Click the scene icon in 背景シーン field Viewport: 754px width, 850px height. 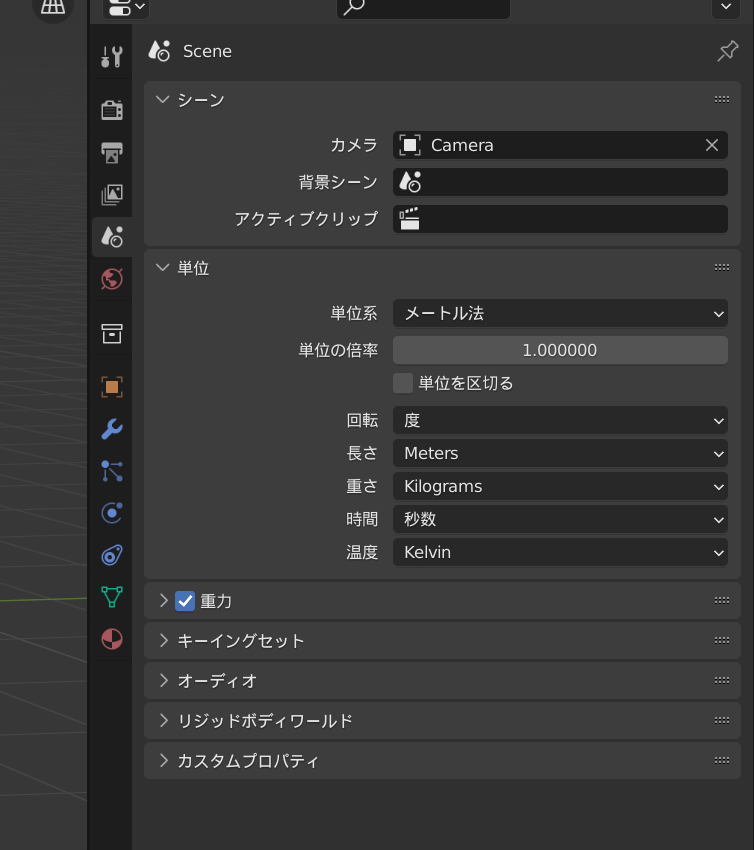(410, 182)
